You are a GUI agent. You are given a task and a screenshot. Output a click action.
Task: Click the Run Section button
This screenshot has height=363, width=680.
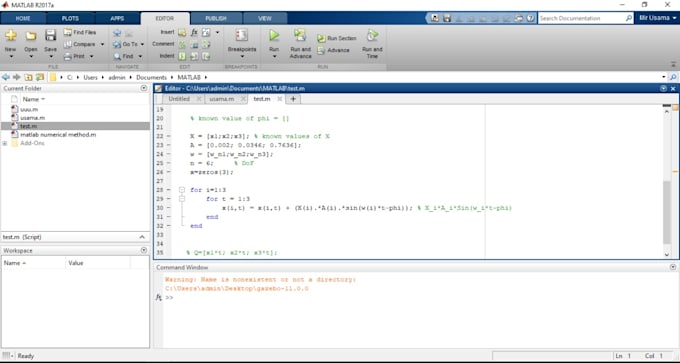pos(337,38)
